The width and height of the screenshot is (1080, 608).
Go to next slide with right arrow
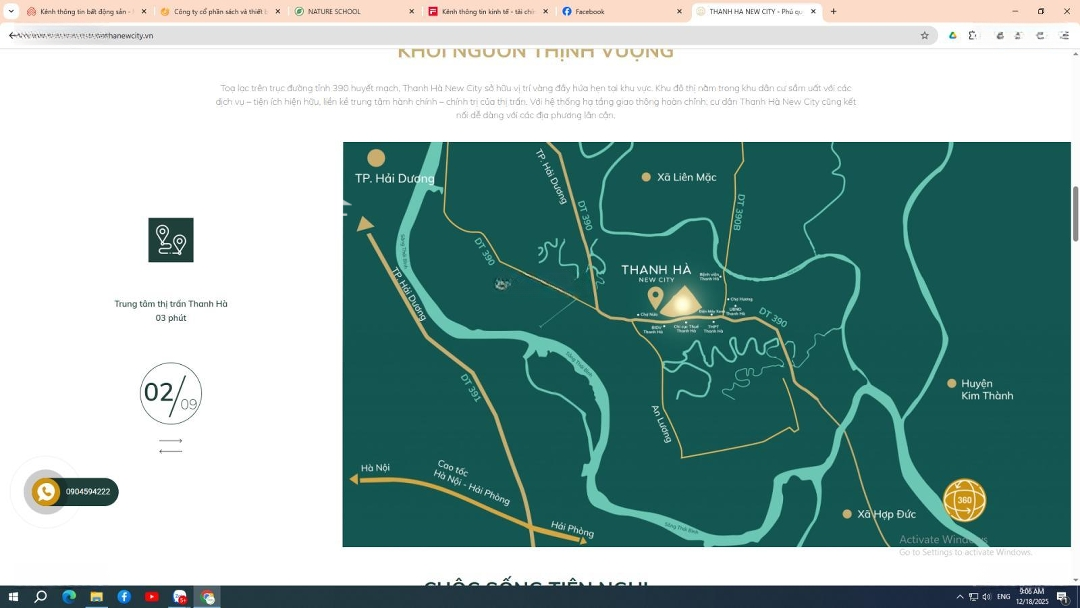tap(171, 440)
